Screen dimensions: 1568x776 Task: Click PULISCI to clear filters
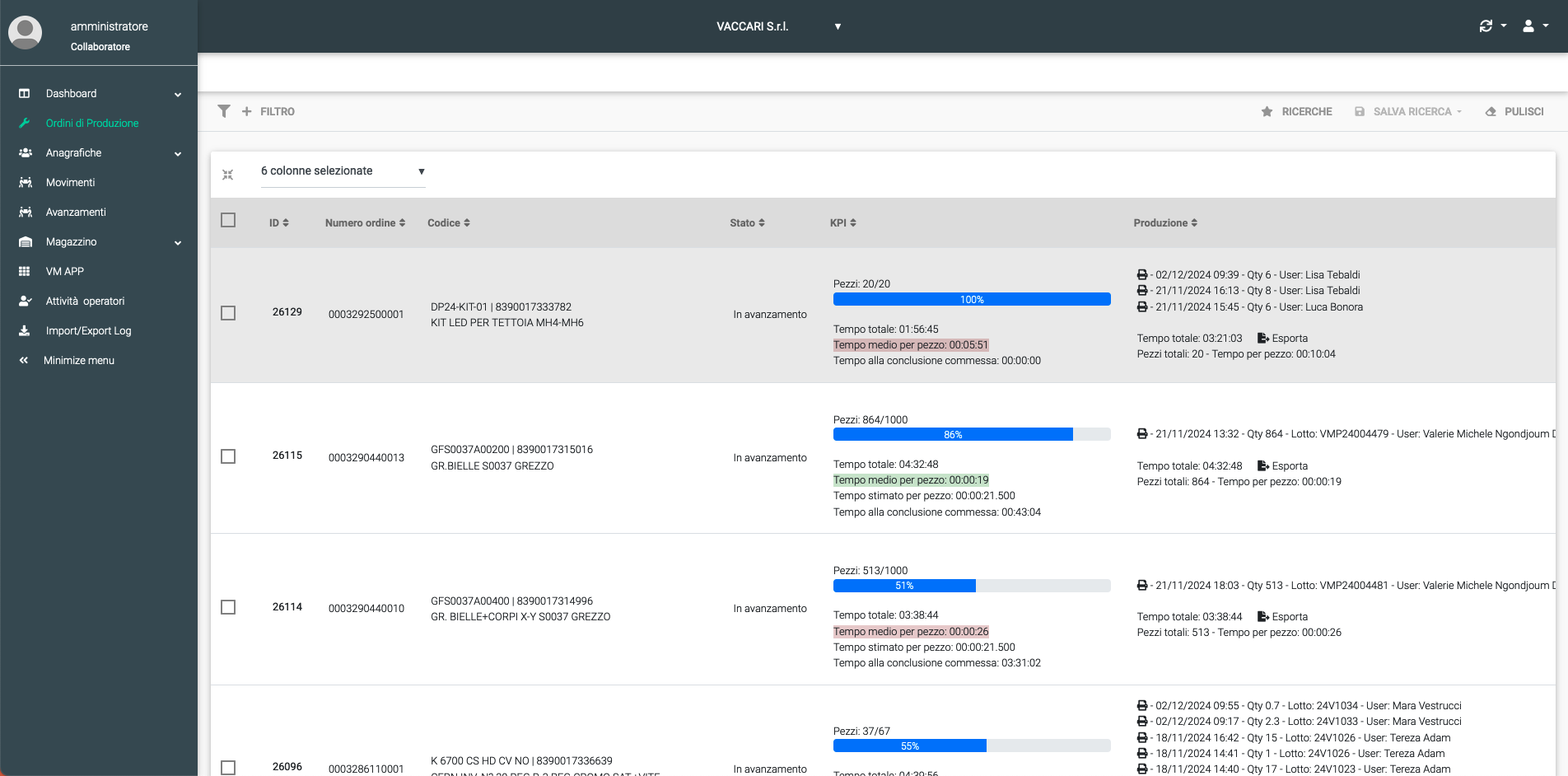click(x=1524, y=111)
